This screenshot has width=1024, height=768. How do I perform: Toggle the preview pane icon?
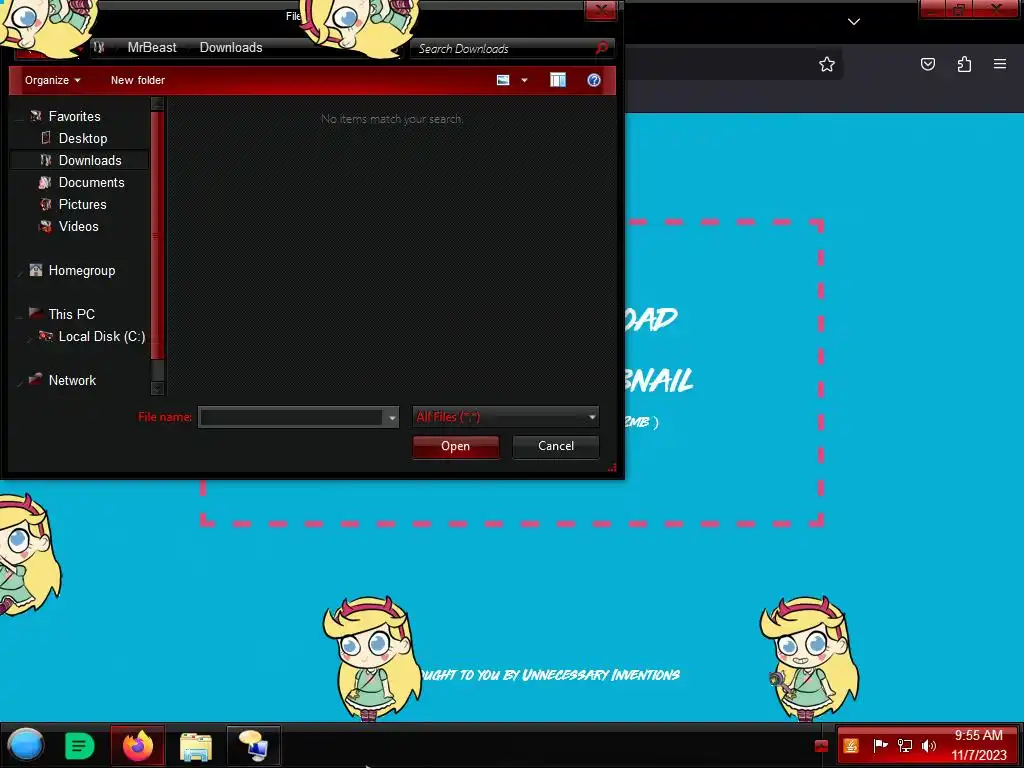click(558, 80)
